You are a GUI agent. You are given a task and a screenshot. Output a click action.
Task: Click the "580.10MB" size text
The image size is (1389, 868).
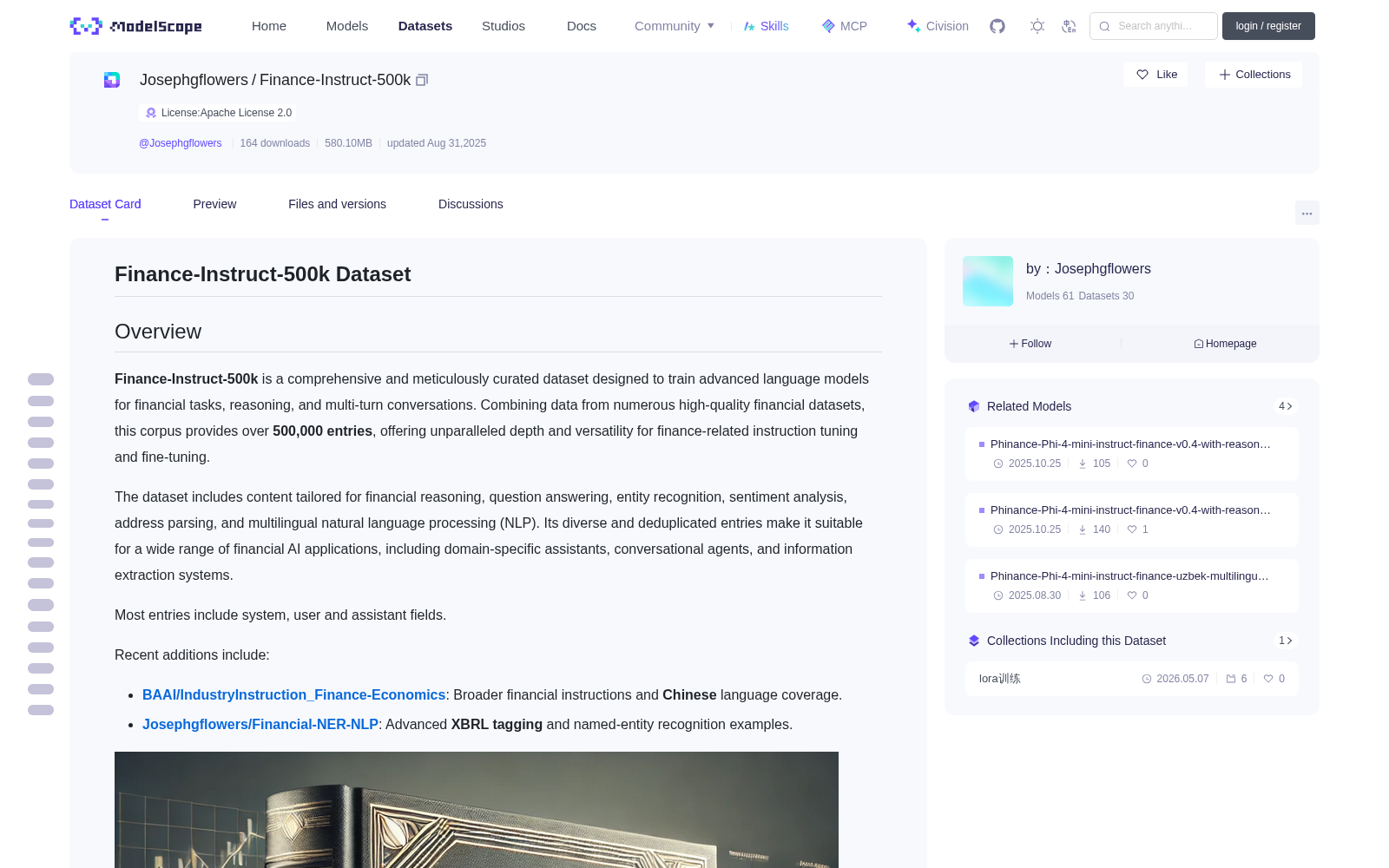pyautogui.click(x=348, y=143)
